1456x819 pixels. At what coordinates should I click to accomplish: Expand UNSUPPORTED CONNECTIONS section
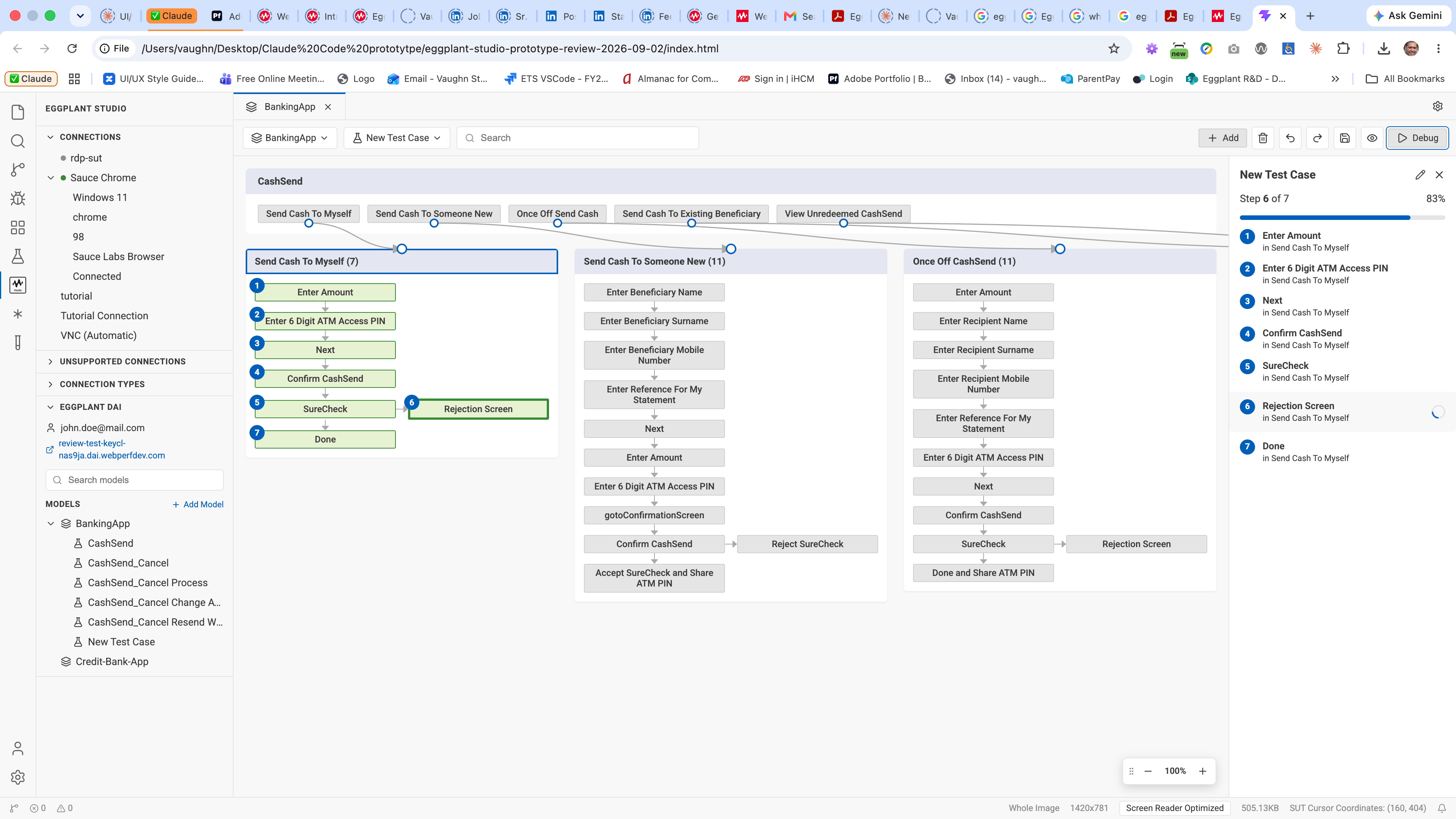(50, 361)
